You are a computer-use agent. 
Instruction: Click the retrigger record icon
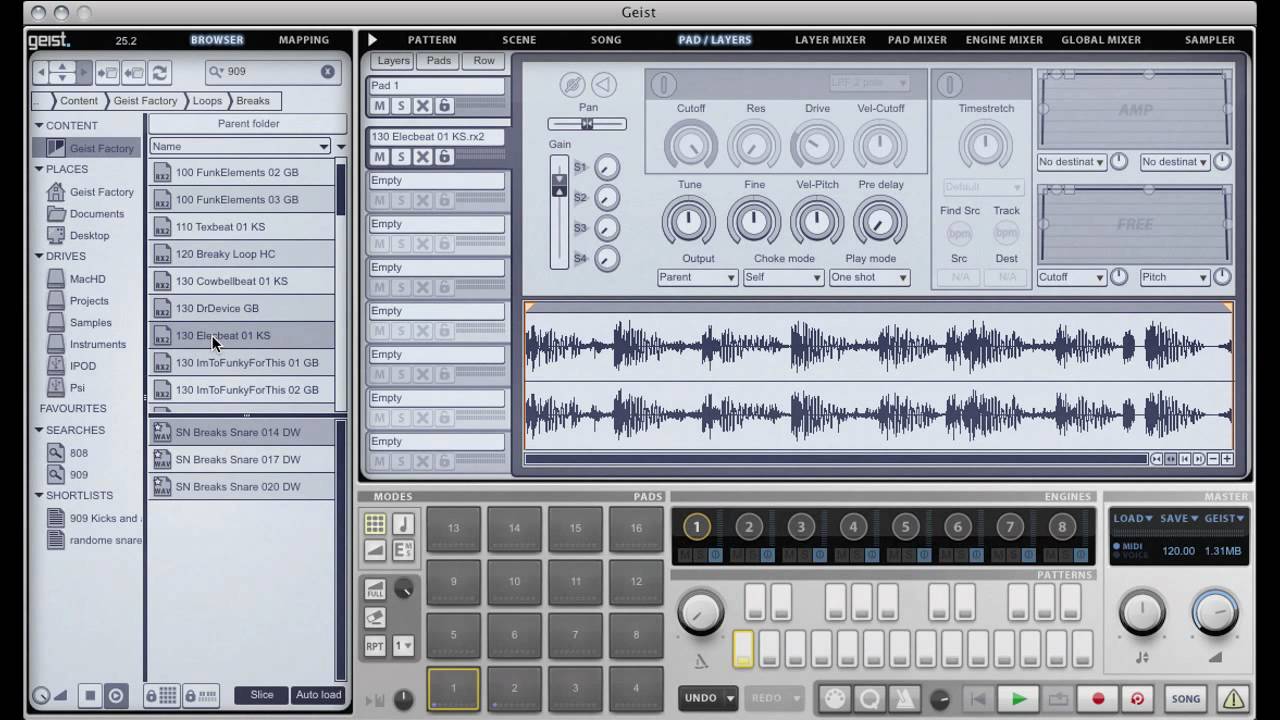click(x=1137, y=699)
